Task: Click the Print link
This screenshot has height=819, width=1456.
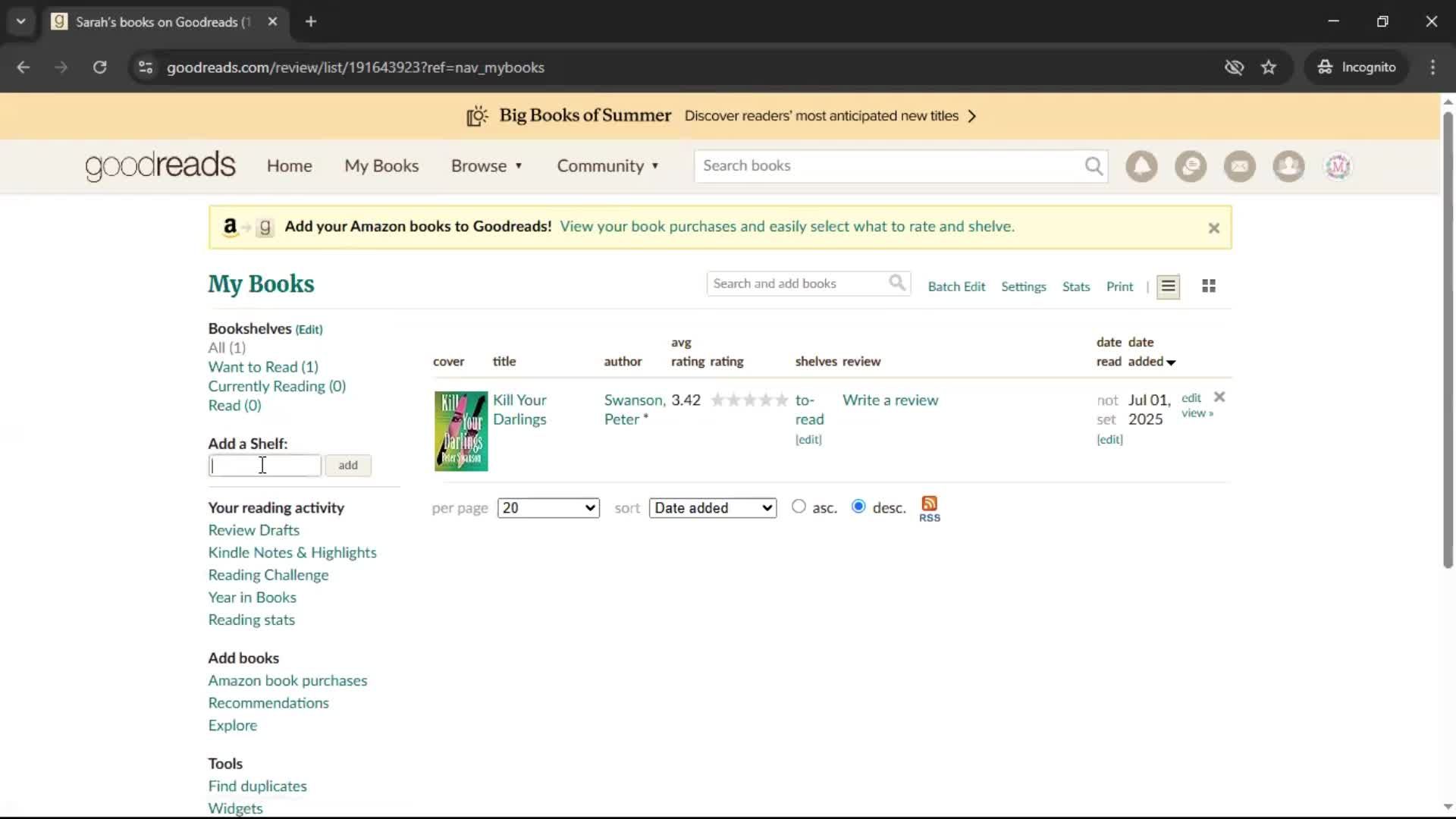Action: [x=1119, y=287]
